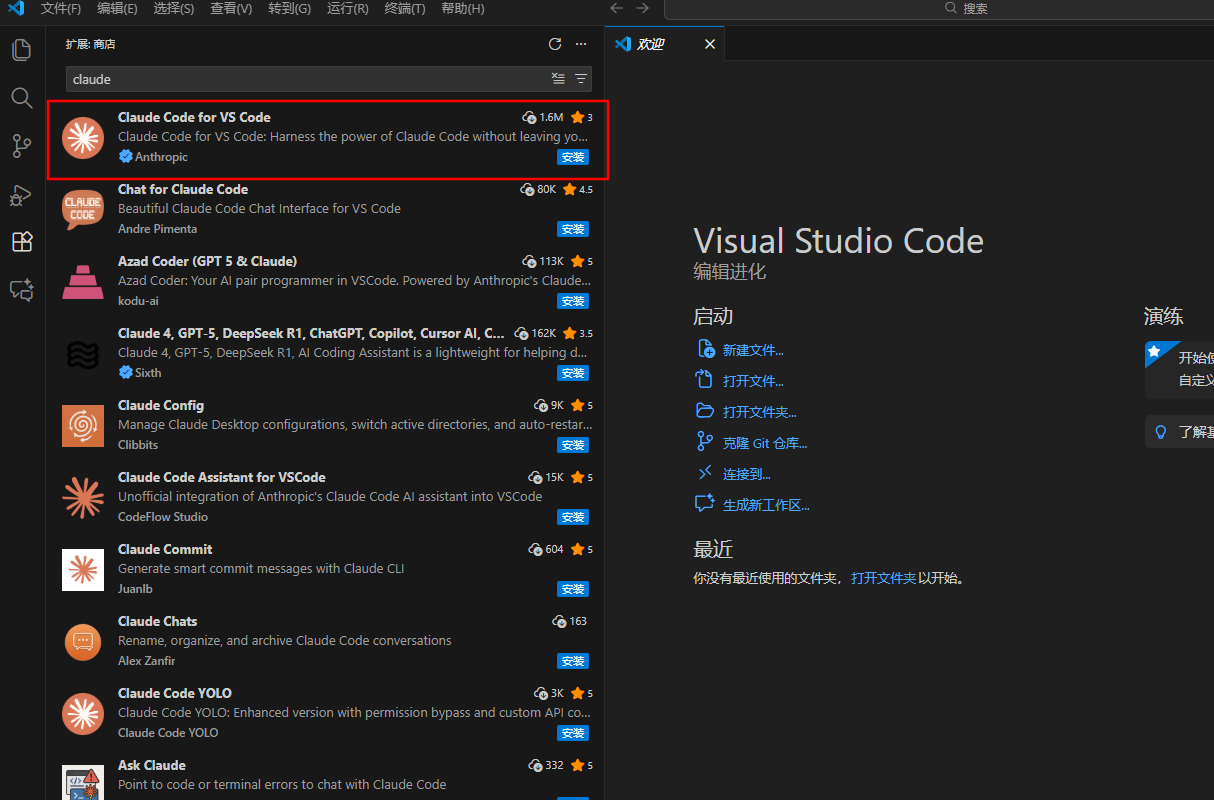Image resolution: width=1214 pixels, height=800 pixels.
Task: Open Run and Debug view
Action: pyautogui.click(x=22, y=194)
